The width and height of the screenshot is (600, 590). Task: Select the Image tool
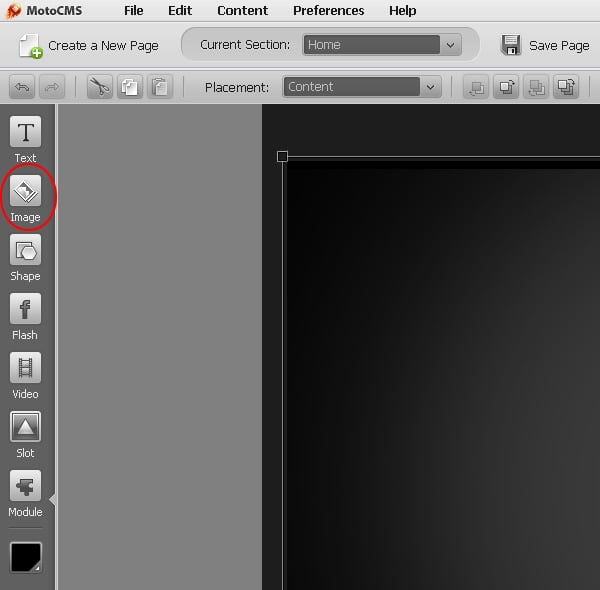(x=25, y=191)
